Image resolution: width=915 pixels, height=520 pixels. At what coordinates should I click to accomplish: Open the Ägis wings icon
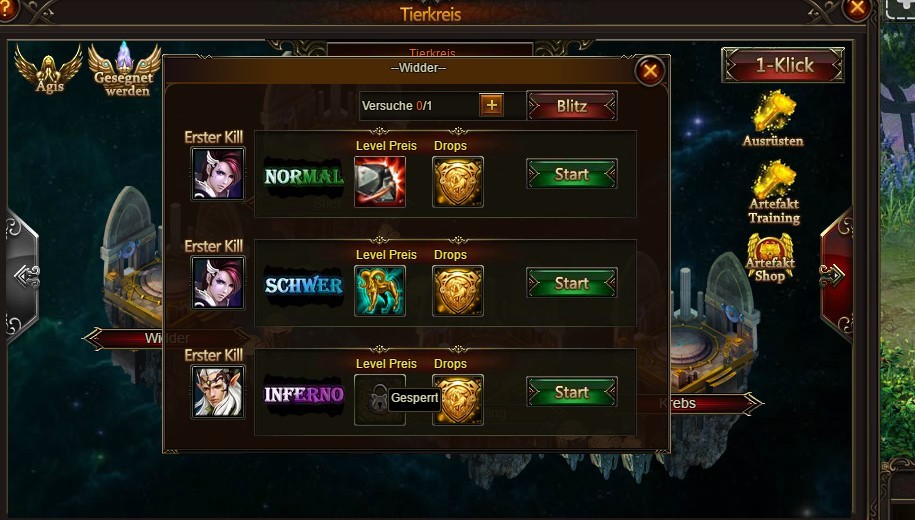[49, 69]
